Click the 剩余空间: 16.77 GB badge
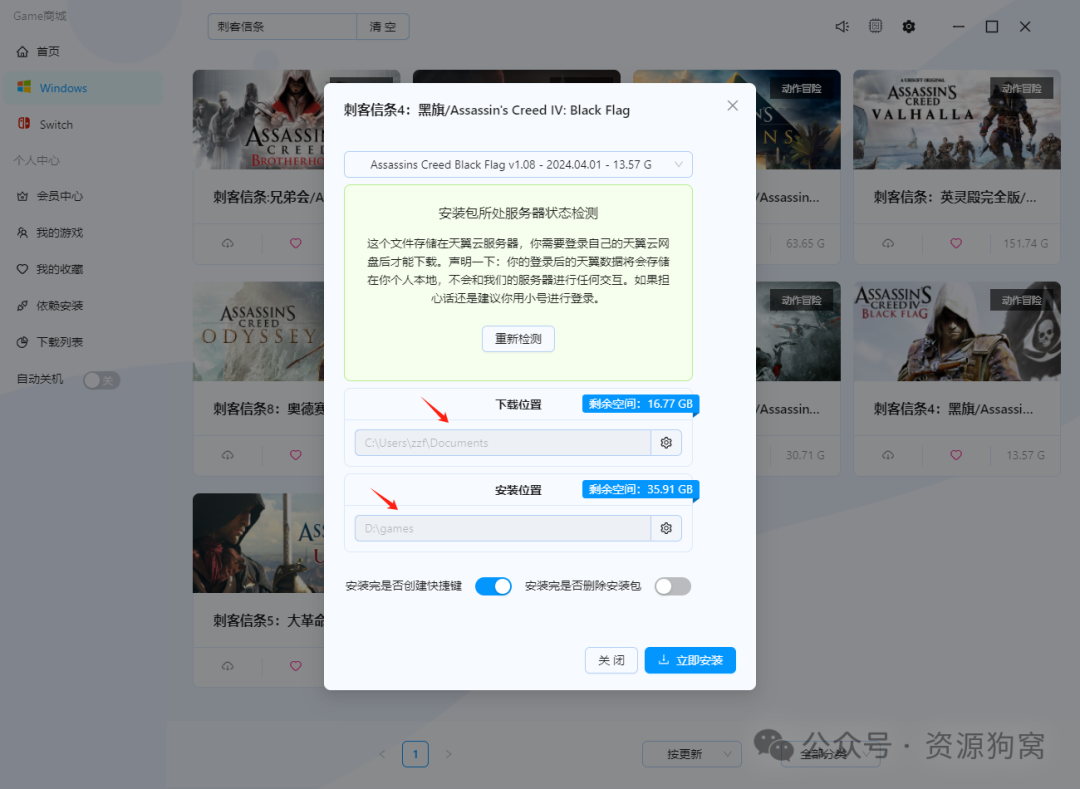This screenshot has height=789, width=1080. (641, 403)
